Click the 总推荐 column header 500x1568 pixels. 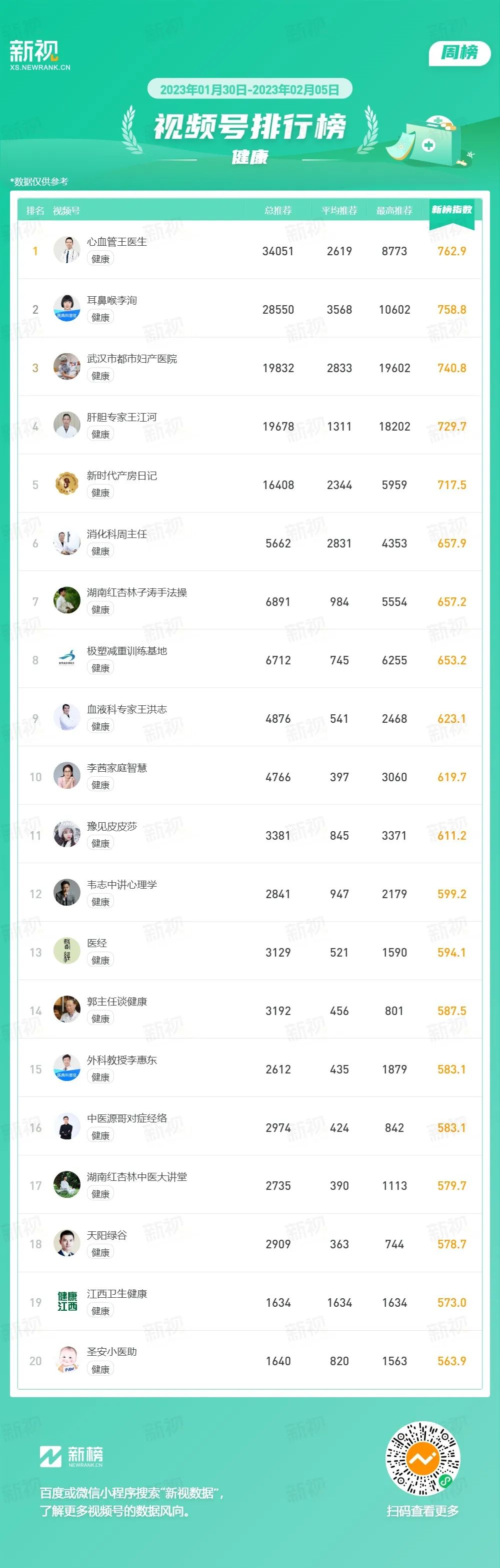277,211
